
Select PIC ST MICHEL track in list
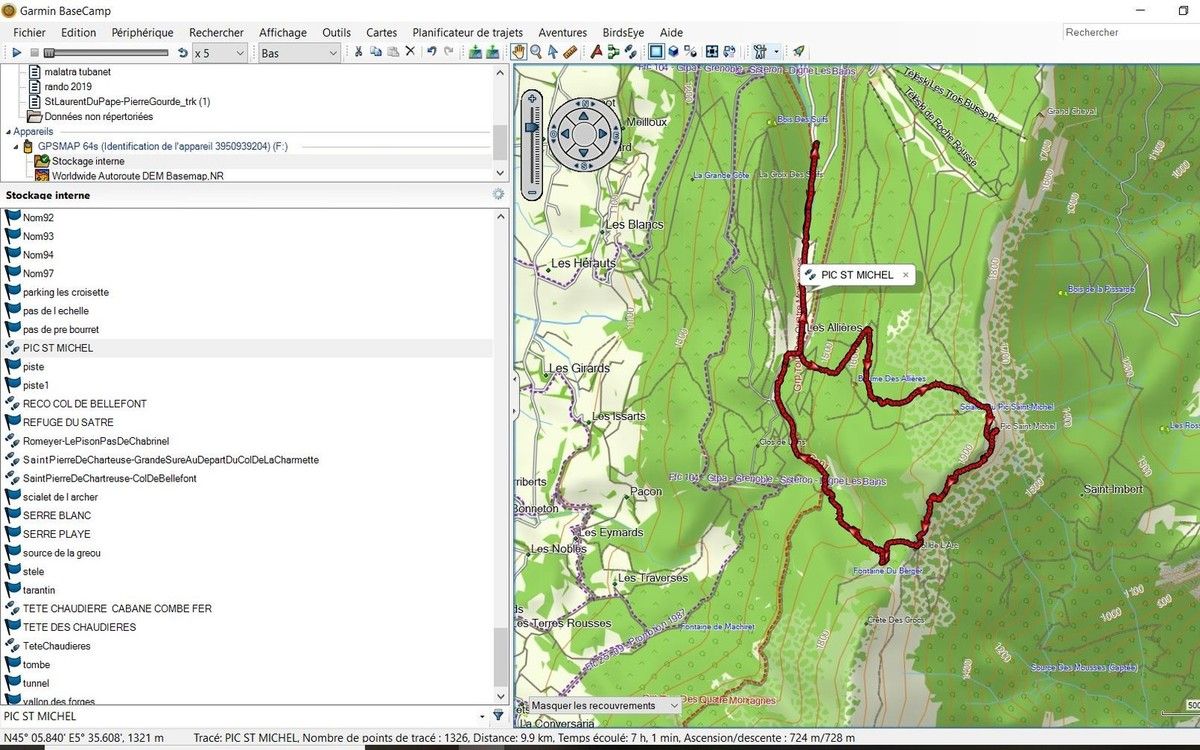point(58,348)
